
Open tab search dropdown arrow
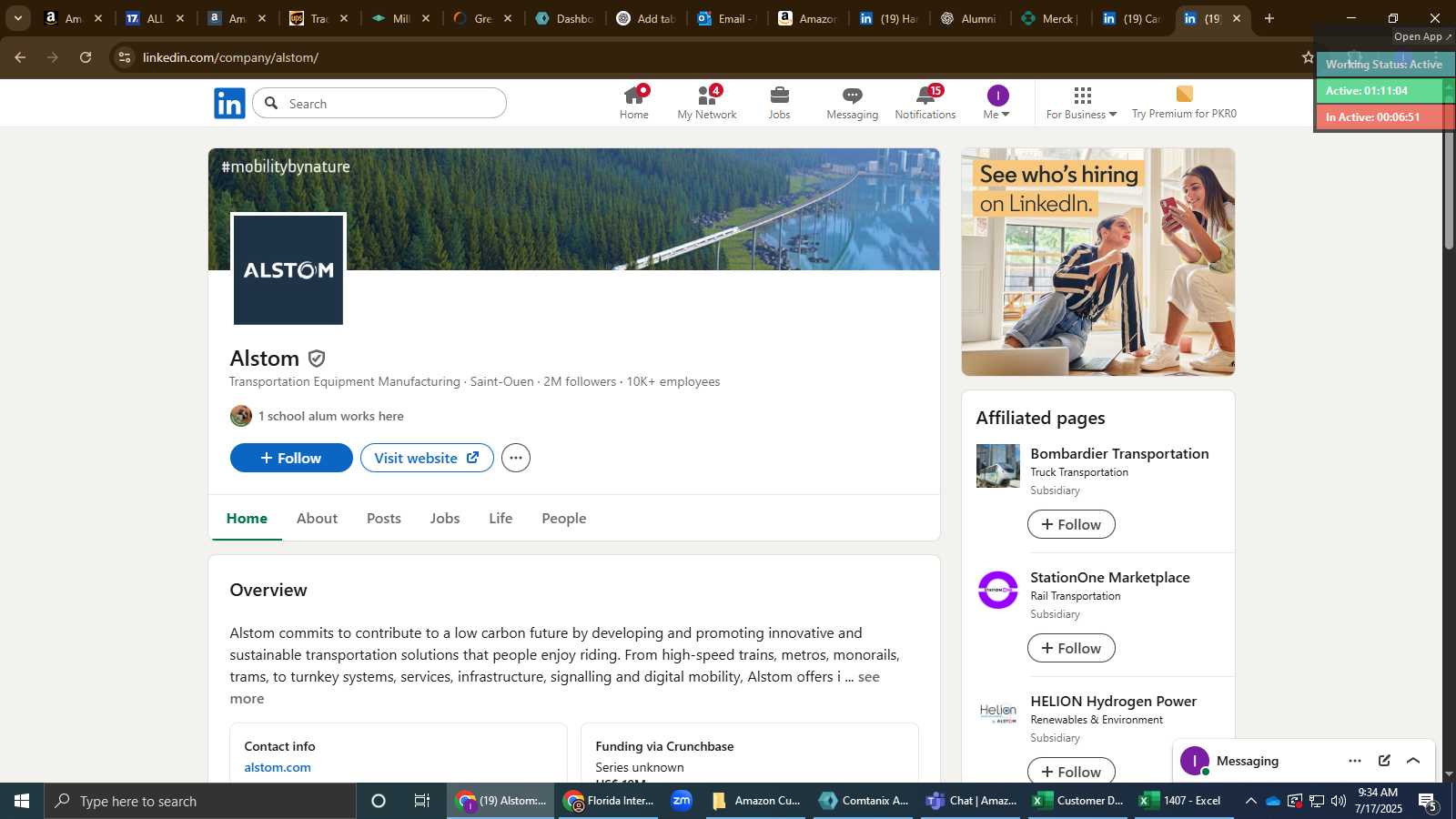pos(17,18)
